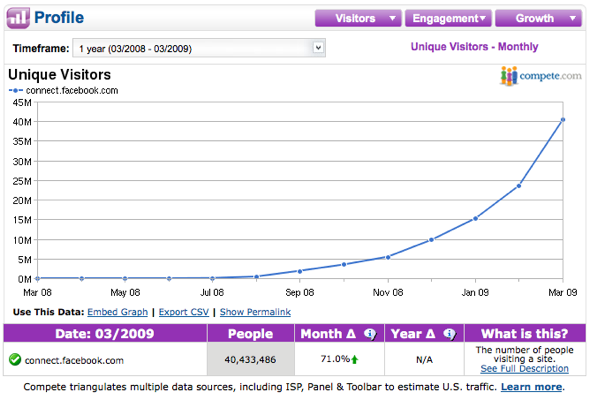Viewport: 590px width, 393px height.
Task: Open the Visitors dropdown menu
Action: coord(358,18)
